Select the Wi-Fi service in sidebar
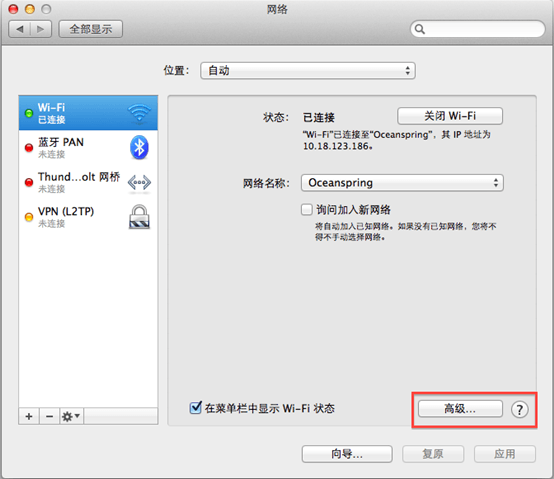The width and height of the screenshot is (554, 479). pyautogui.click(x=88, y=113)
